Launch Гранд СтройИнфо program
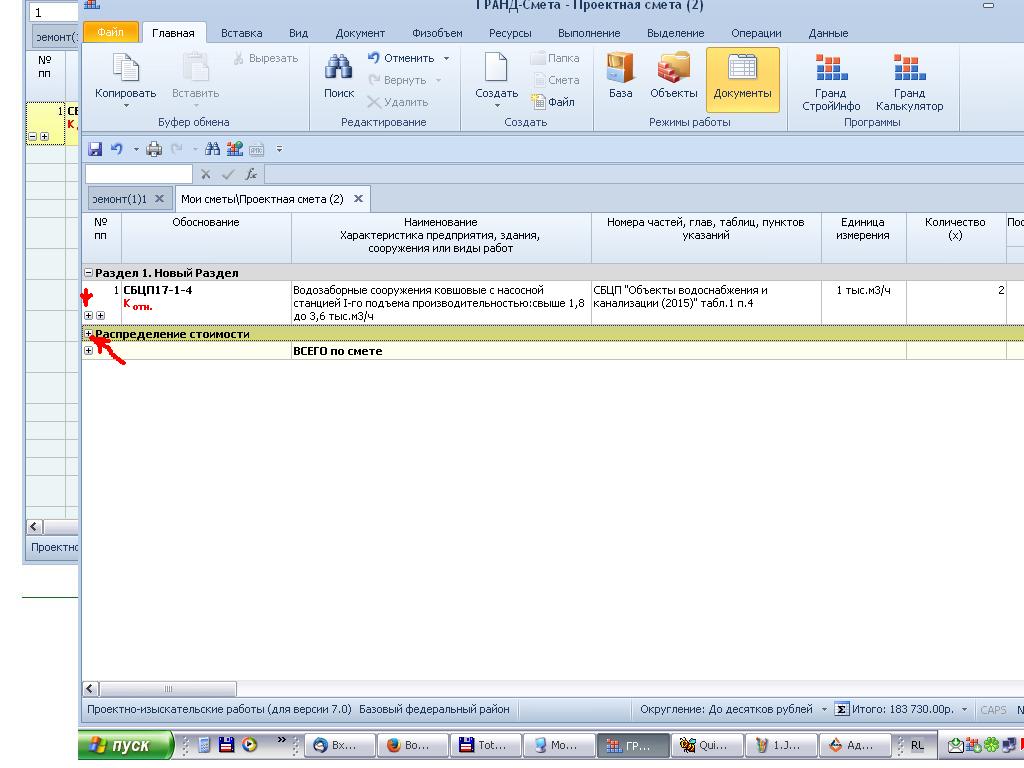The width and height of the screenshot is (1024, 768). coord(831,81)
